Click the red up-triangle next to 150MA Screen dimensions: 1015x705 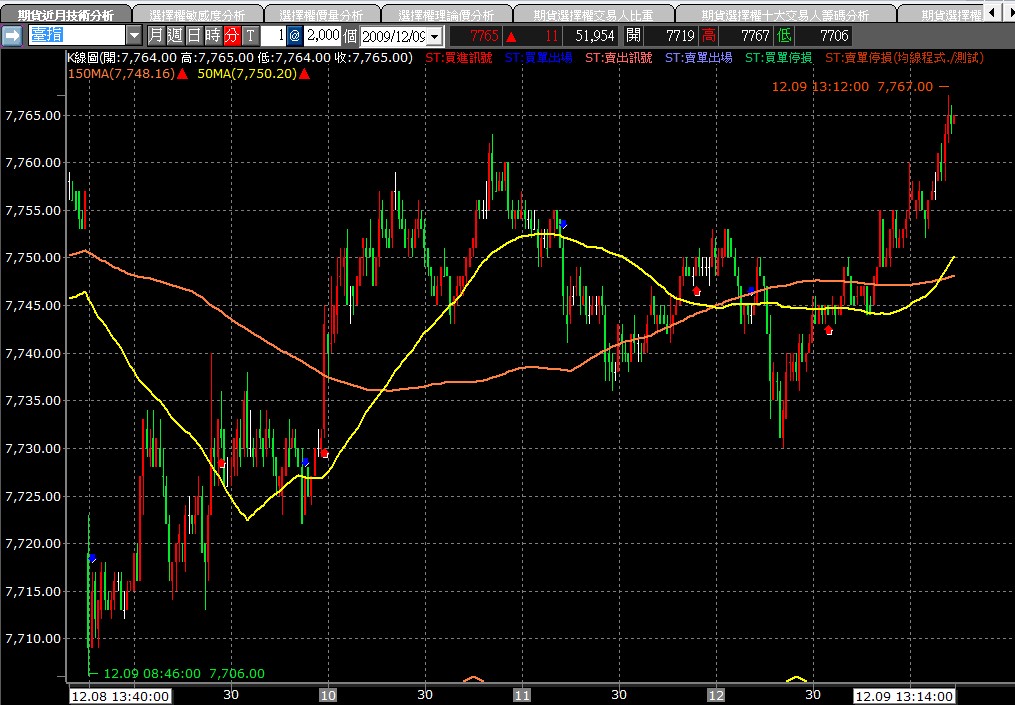coord(183,74)
